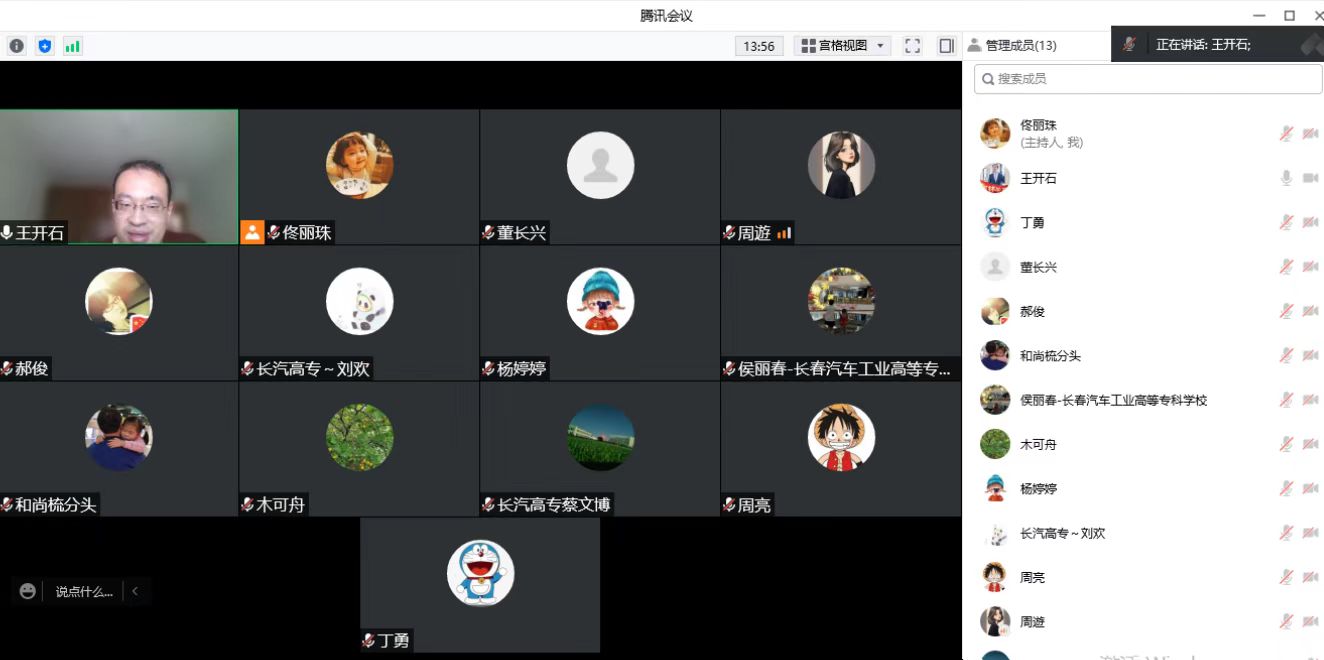Click the orange host badge on 佟丽珠's tile
Screen dimensions: 1324x660
tap(252, 232)
